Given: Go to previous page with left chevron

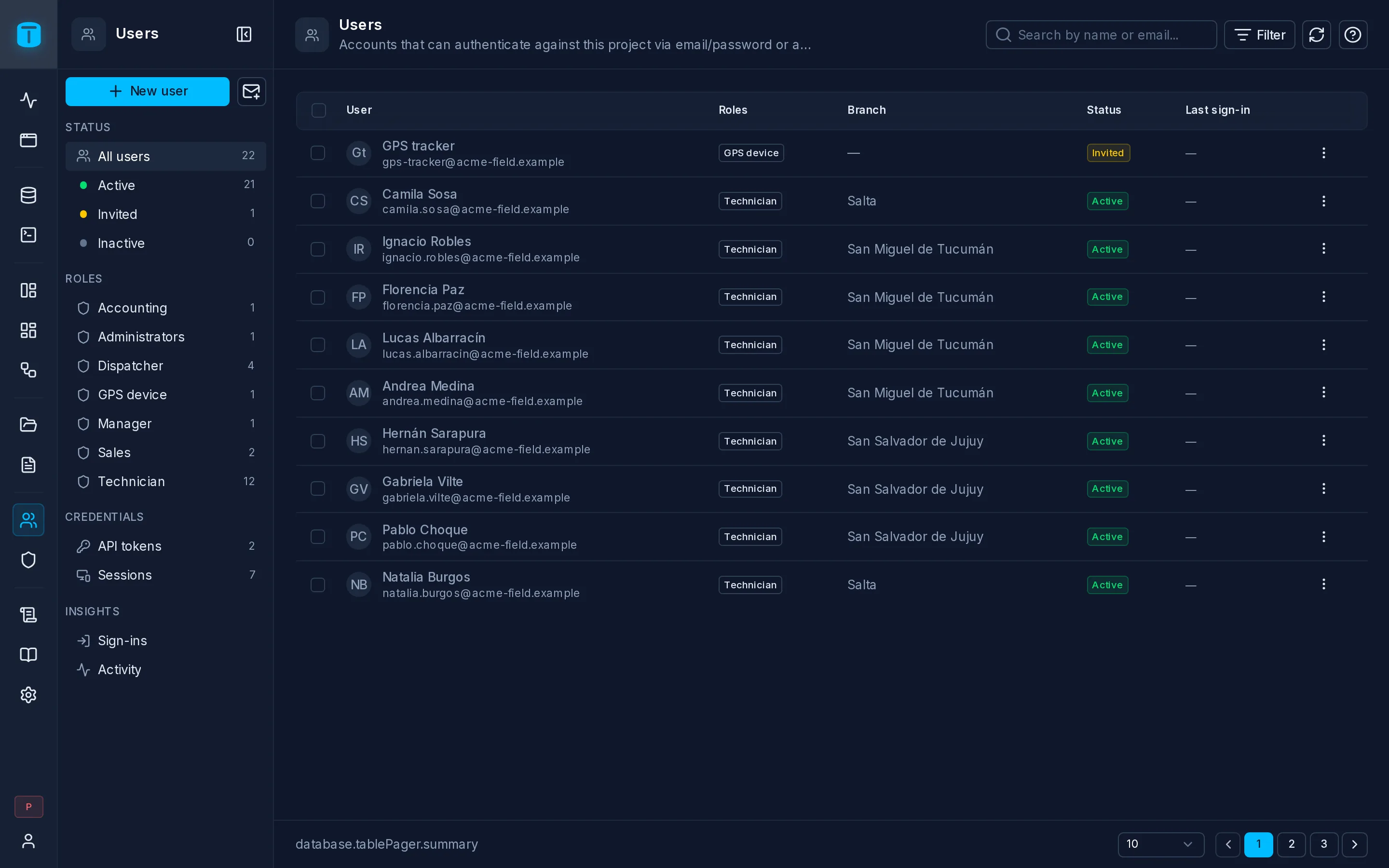Looking at the screenshot, I should click(1228, 844).
